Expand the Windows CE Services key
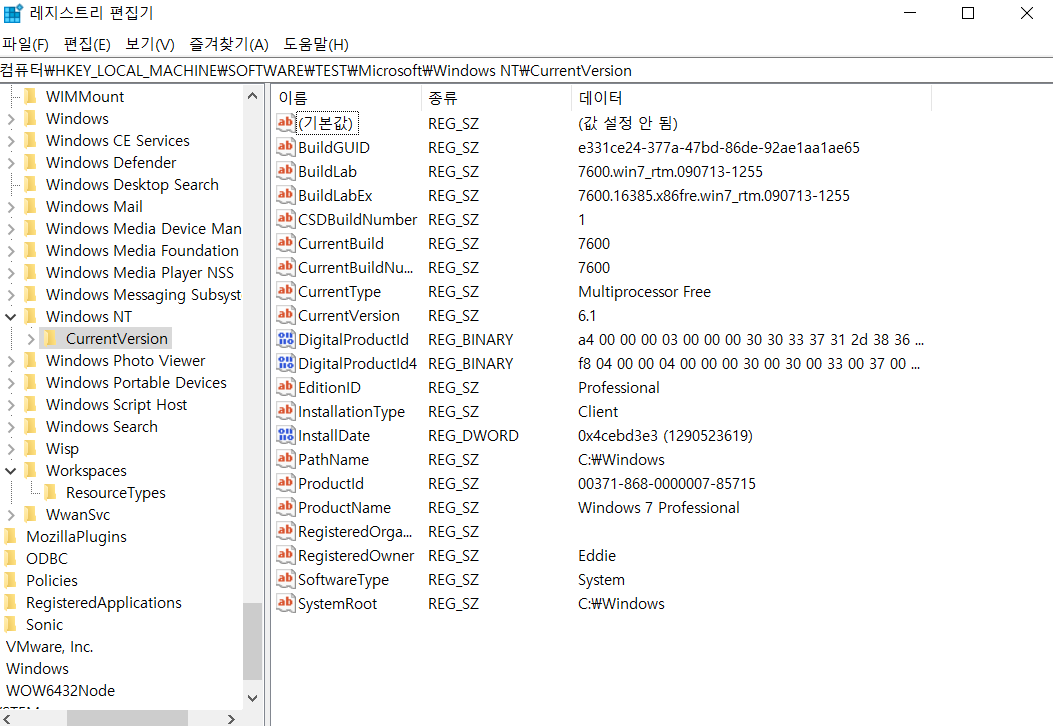The width and height of the screenshot is (1053, 726). point(11,141)
